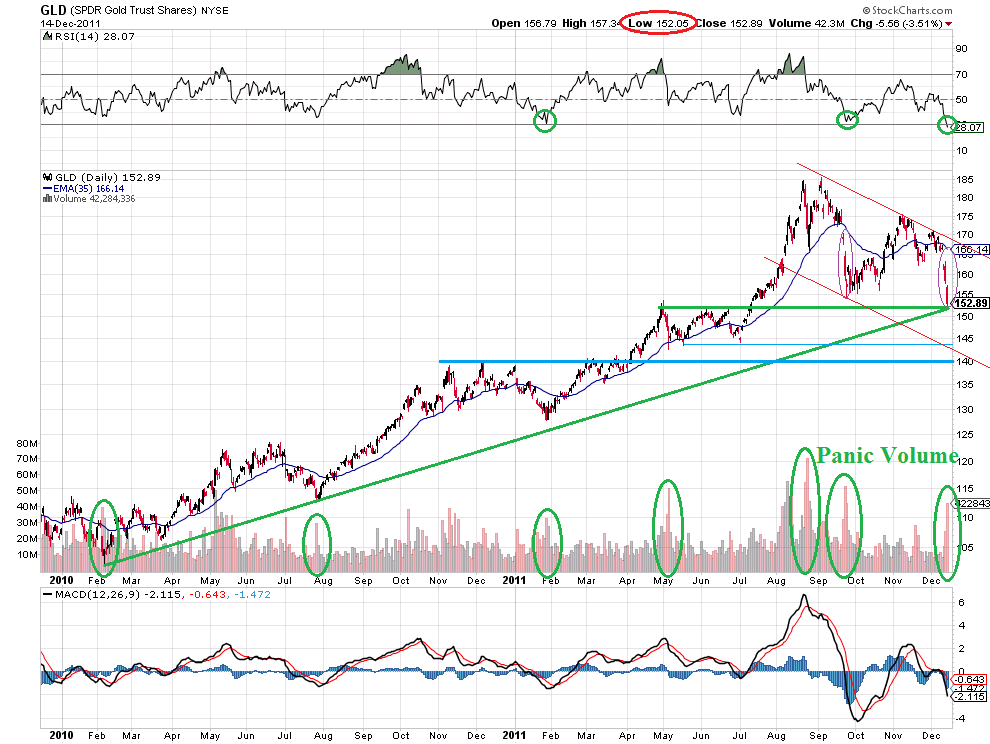Click the 152.89 last price tag
Screen dimensions: 990x744
pos(971,303)
